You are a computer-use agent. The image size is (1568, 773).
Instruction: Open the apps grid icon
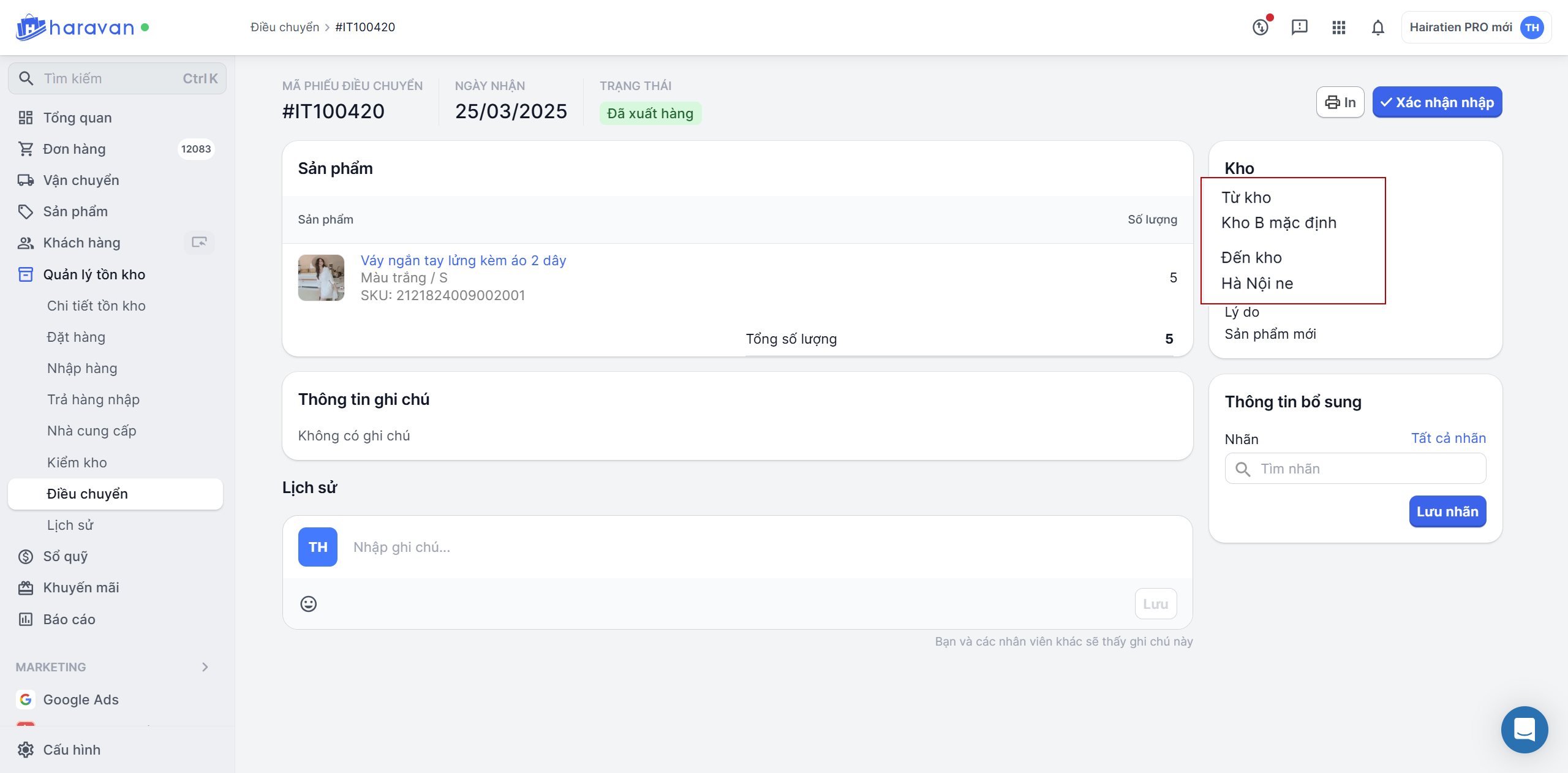coord(1338,28)
